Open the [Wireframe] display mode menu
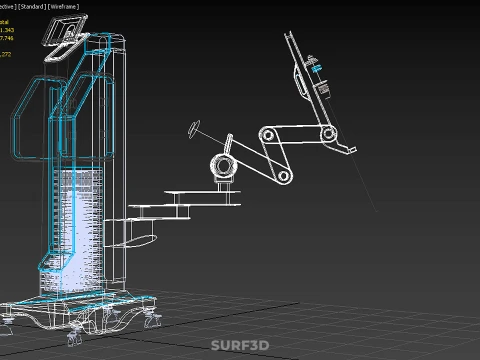Screen dimensions: 480x360 coord(64,7)
